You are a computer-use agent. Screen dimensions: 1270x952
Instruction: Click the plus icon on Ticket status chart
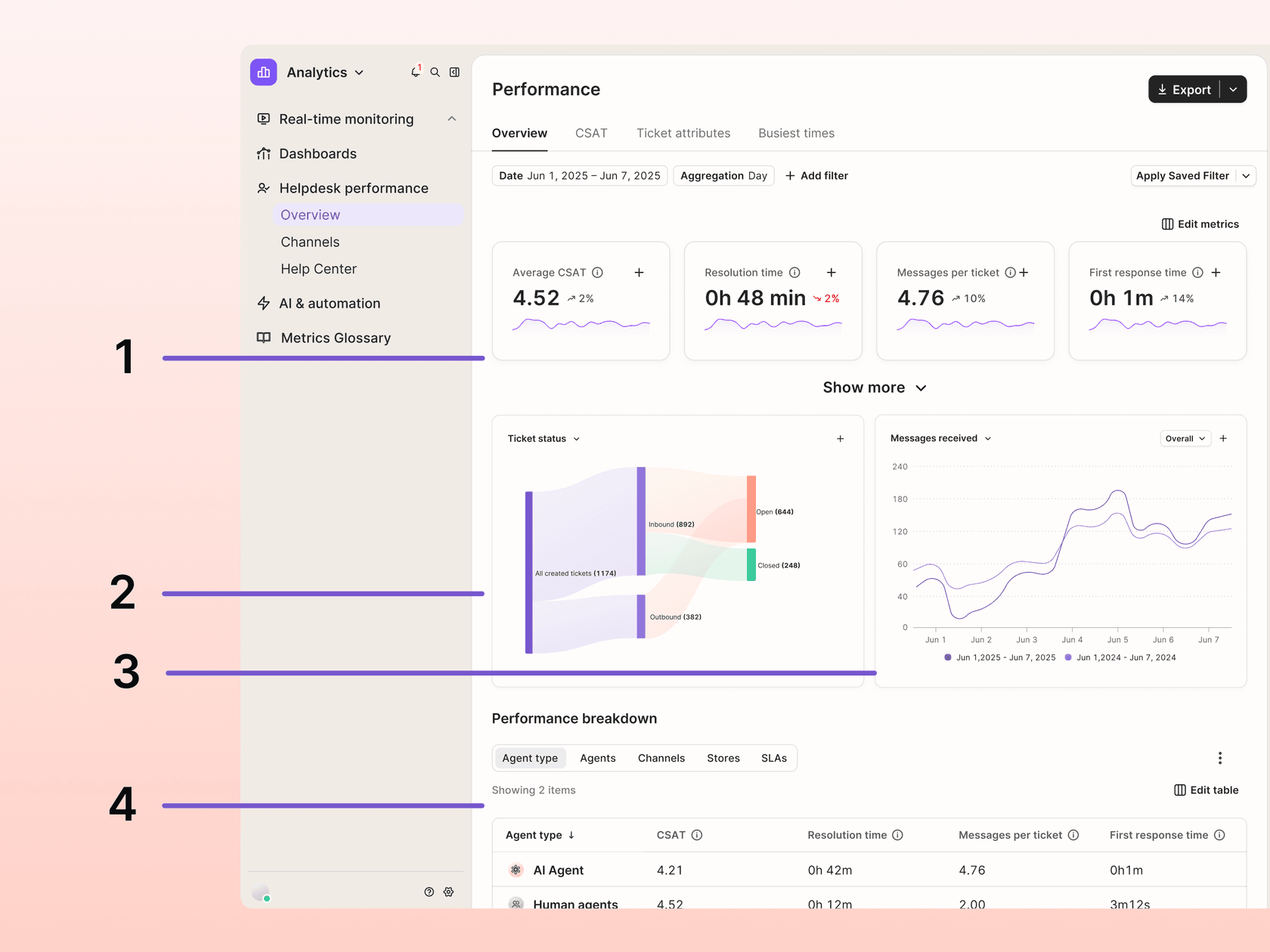click(x=840, y=438)
